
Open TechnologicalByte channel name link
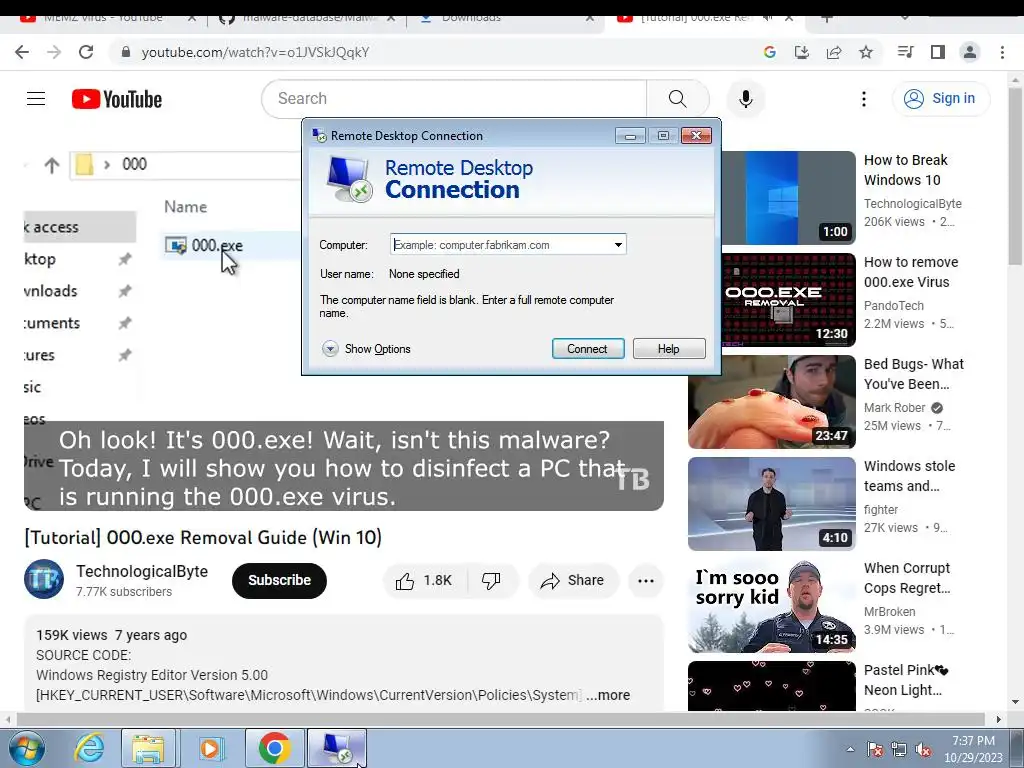pyautogui.click(x=142, y=571)
